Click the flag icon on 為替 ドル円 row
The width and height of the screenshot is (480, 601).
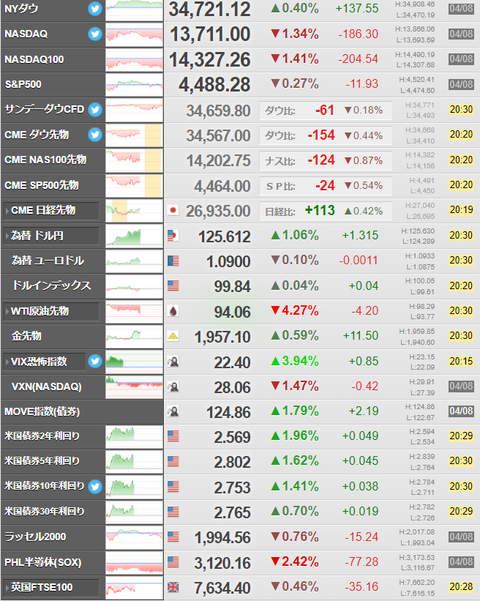click(173, 235)
